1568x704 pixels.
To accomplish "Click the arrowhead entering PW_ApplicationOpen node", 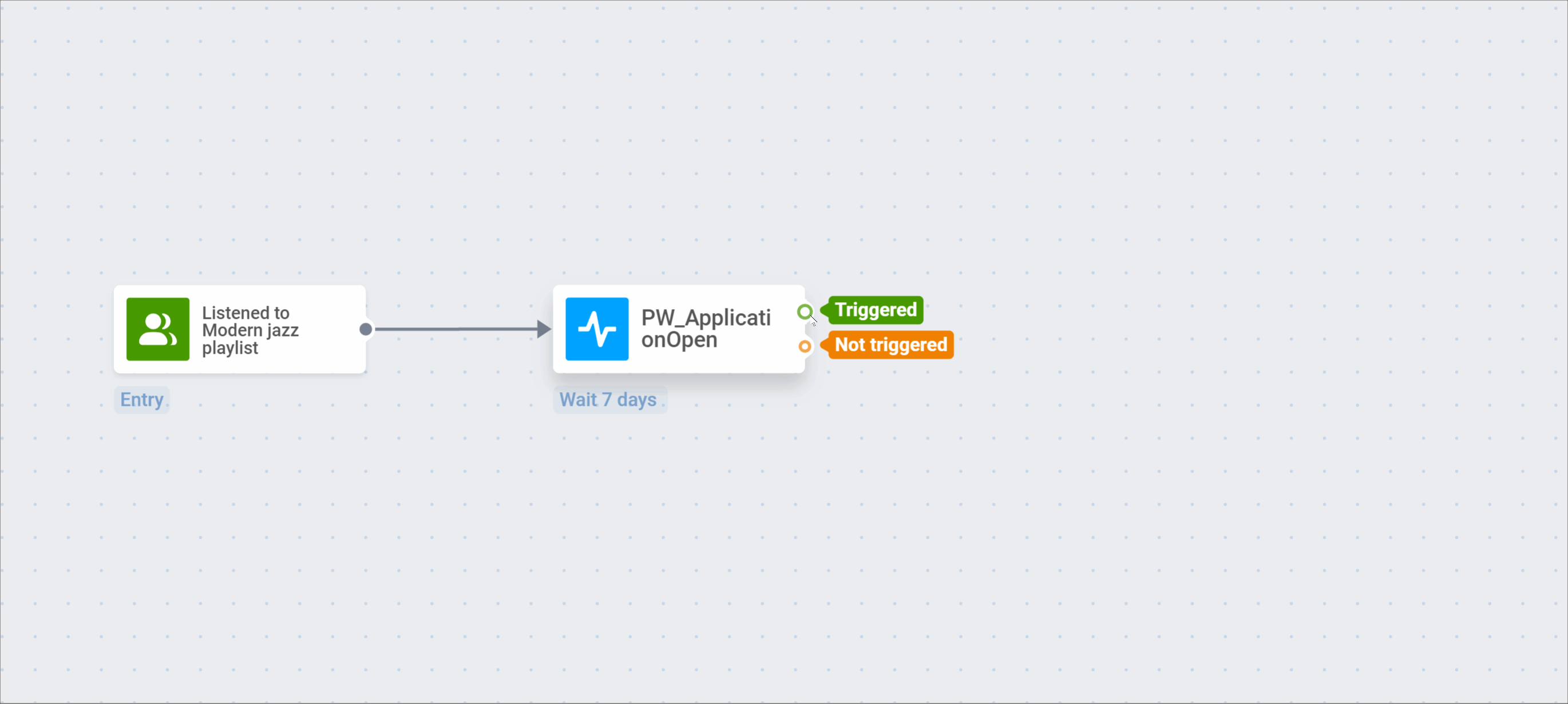I will [x=544, y=329].
